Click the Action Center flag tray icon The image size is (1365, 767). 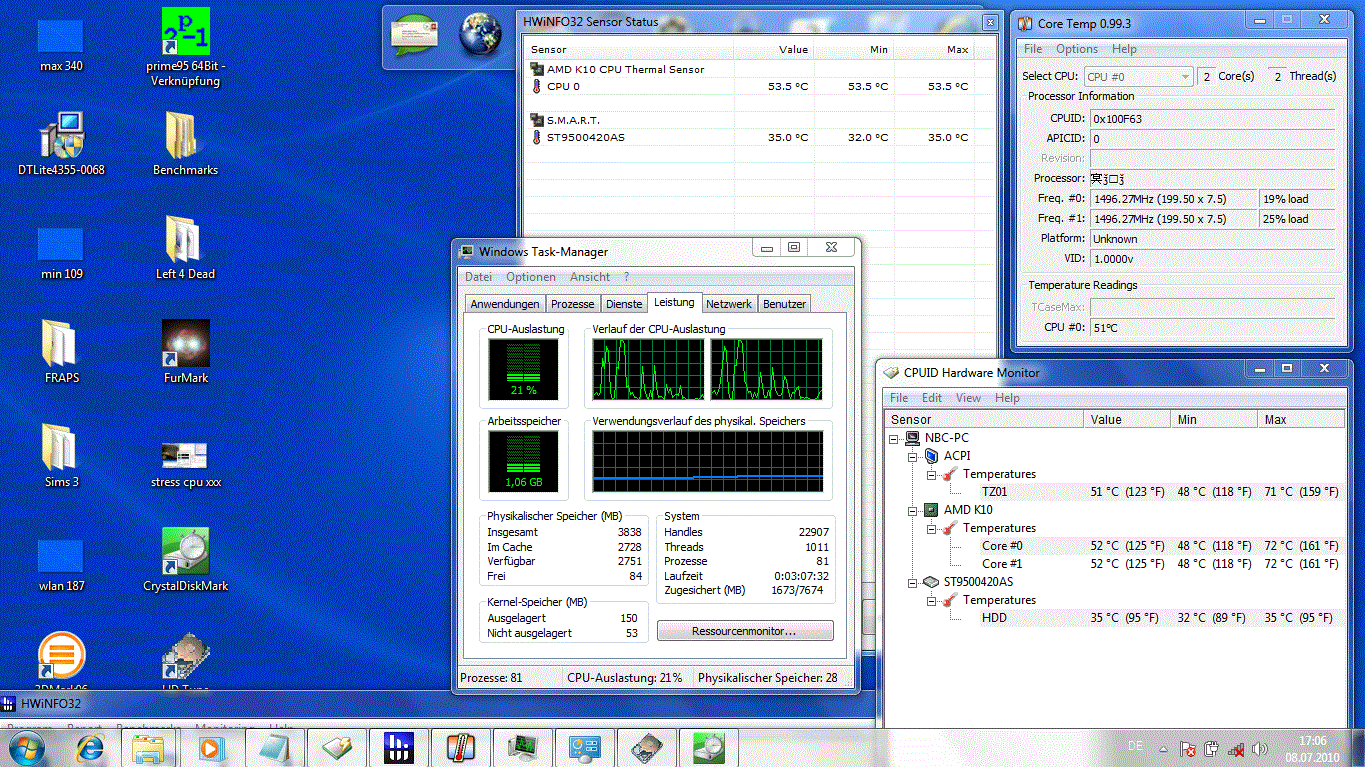[1188, 748]
